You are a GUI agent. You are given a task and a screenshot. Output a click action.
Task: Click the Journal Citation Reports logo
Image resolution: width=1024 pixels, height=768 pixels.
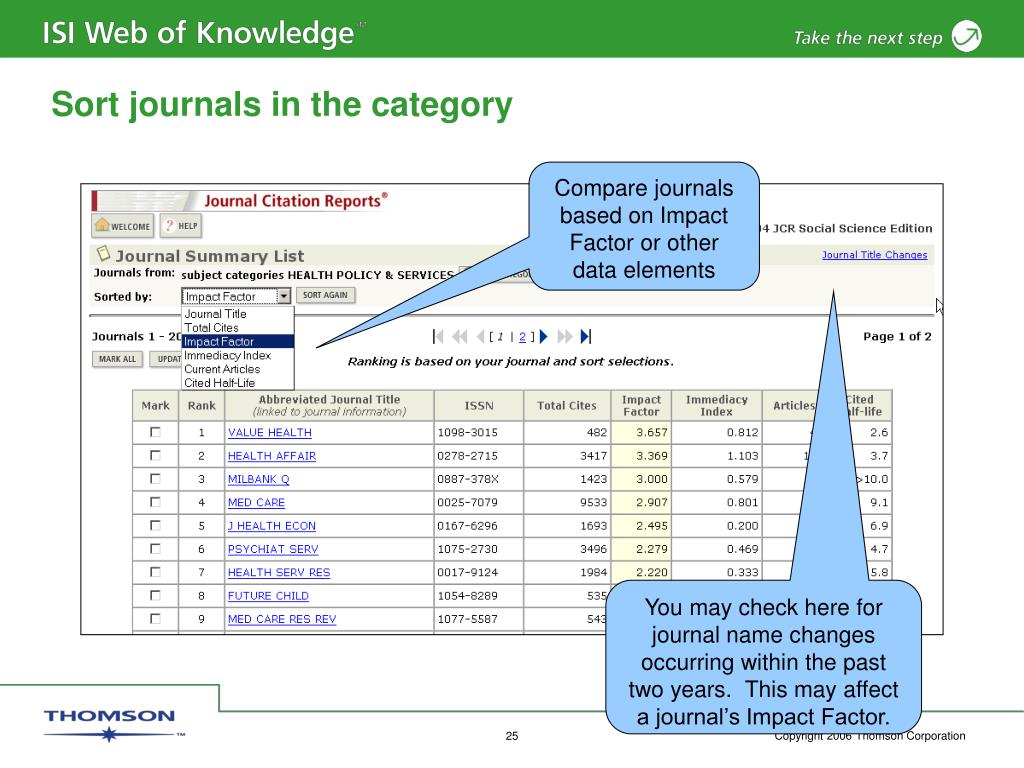[295, 201]
